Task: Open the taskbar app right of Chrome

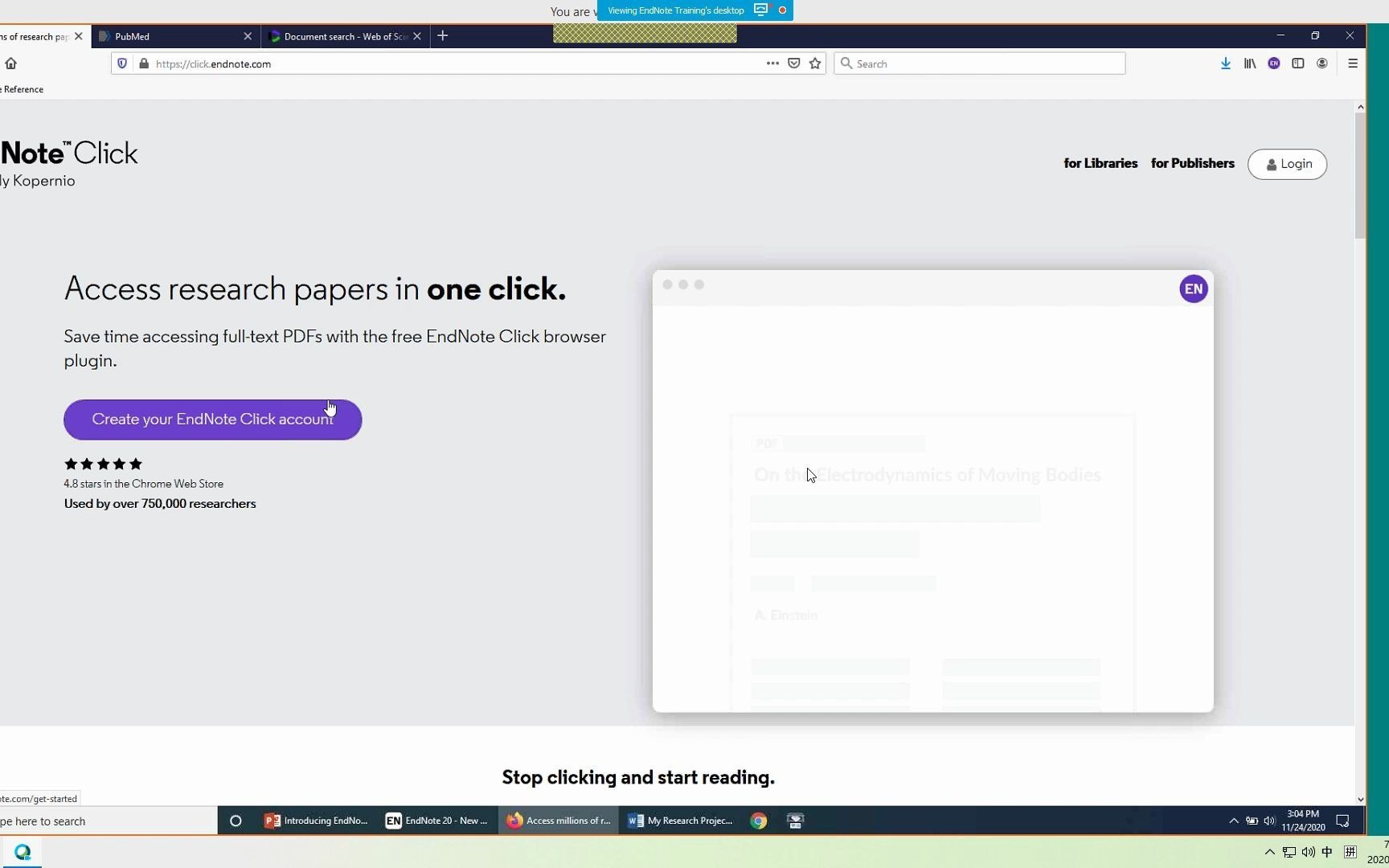Action: (x=795, y=821)
